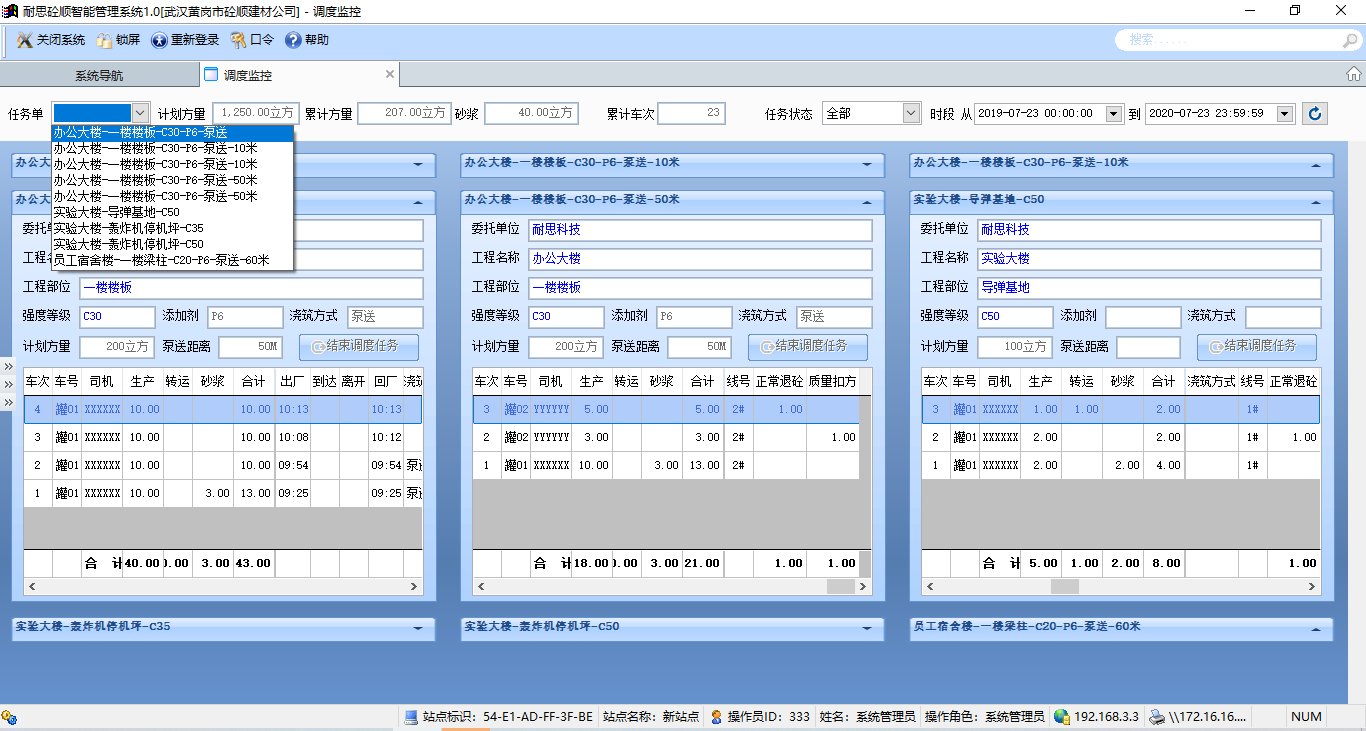Image resolution: width=1366 pixels, height=731 pixels.
Task: Click the 重新登录 re-login icon
Action: click(159, 40)
